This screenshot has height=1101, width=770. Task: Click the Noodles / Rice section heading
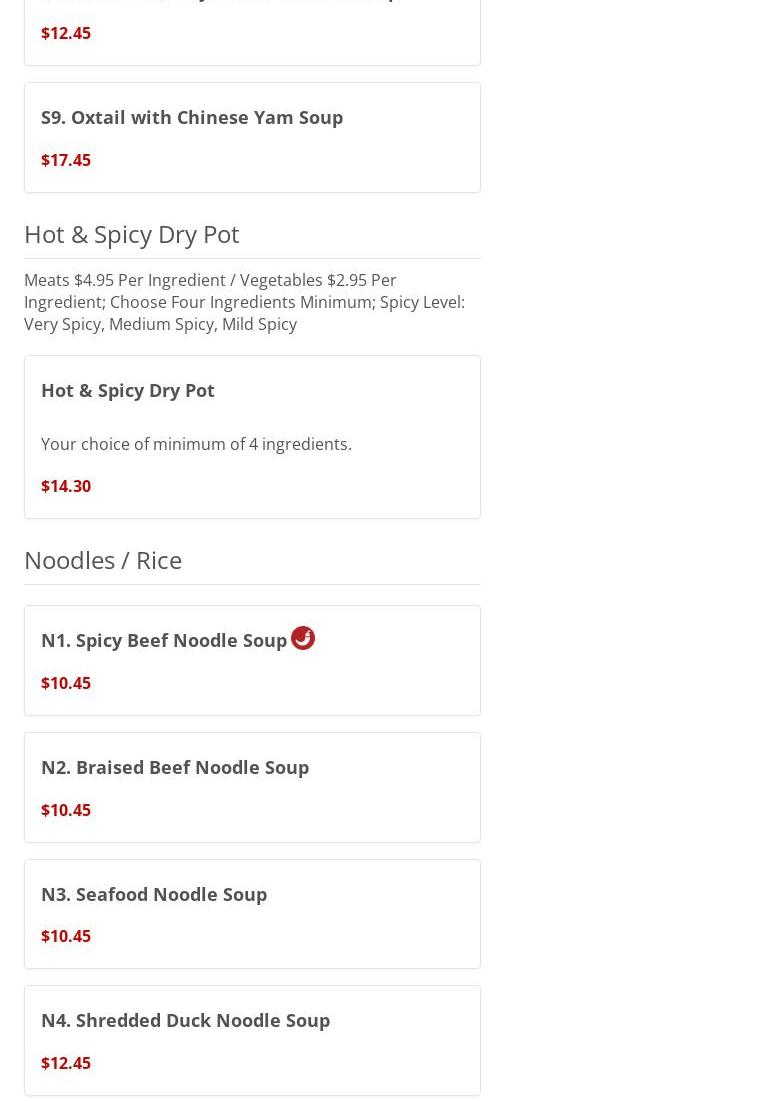pyautogui.click(x=103, y=560)
